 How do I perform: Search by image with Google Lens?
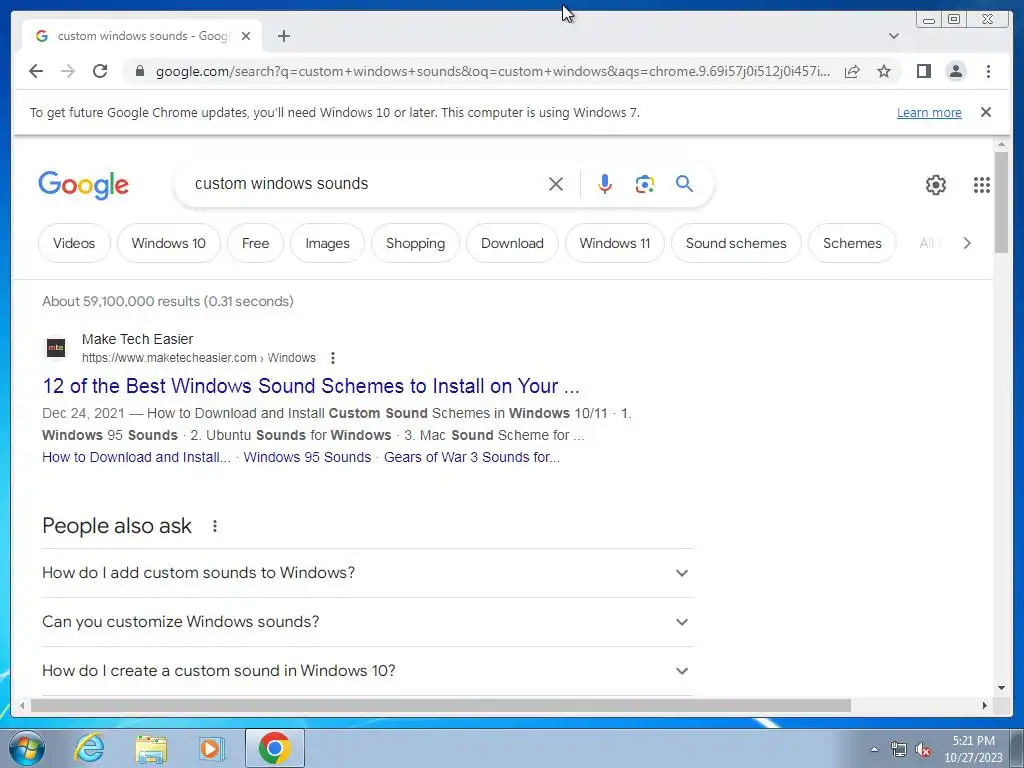(x=645, y=184)
